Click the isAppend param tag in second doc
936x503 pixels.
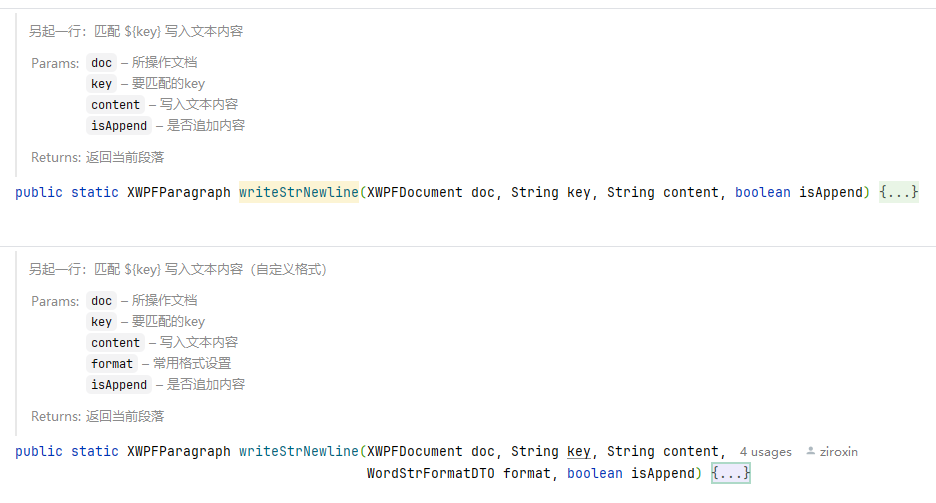tap(119, 384)
